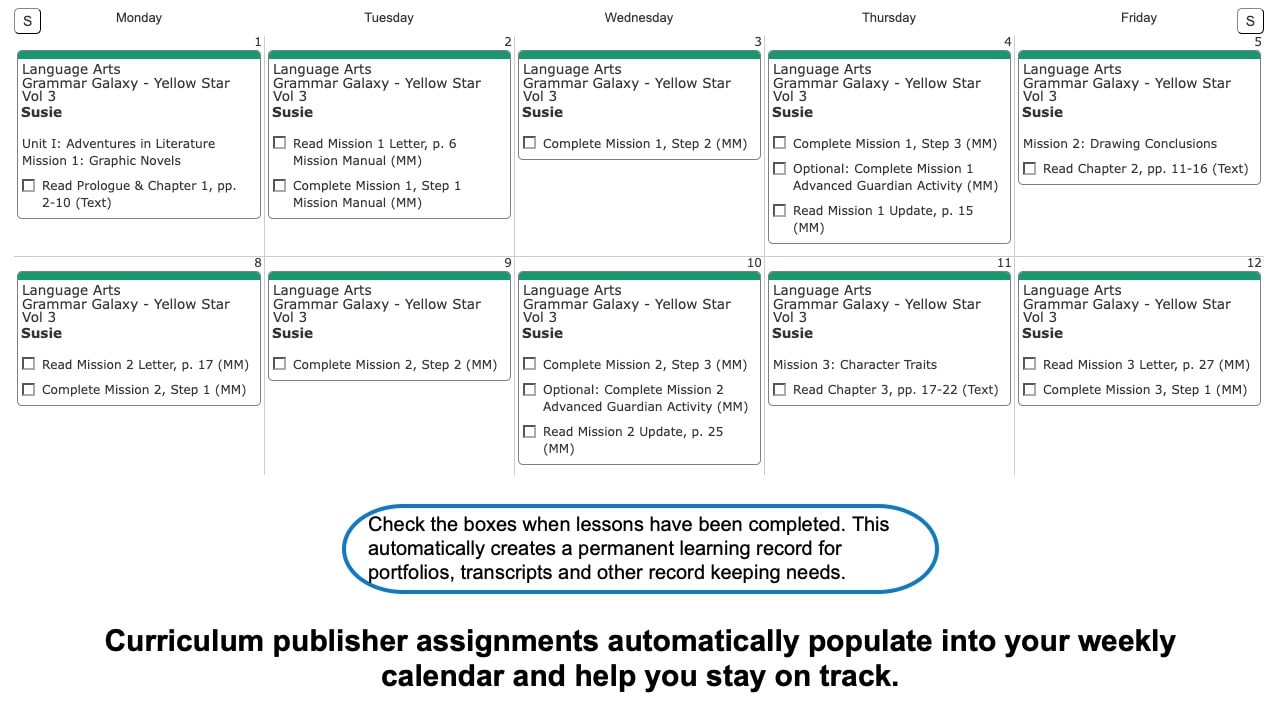Image resolution: width=1279 pixels, height=720 pixels.
Task: Select the Wednesday column header
Action: tap(639, 18)
